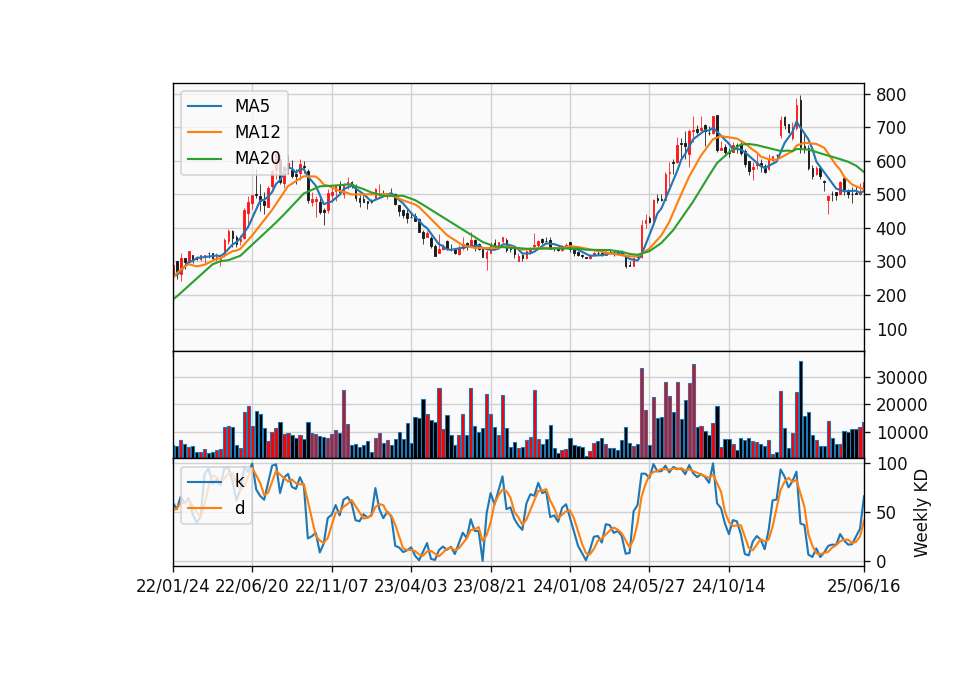Click the 24/05/27 date label
This screenshot has height=690, width=960.
click(x=649, y=587)
